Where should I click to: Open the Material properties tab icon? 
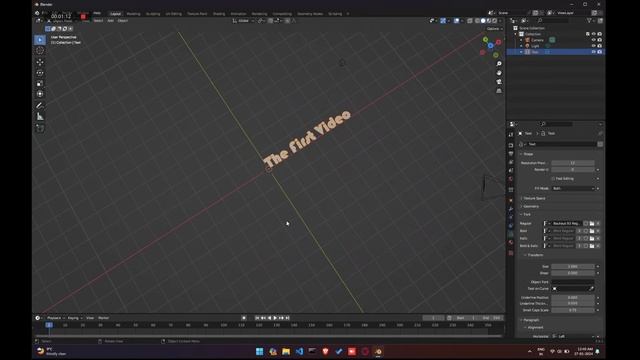tap(511, 242)
